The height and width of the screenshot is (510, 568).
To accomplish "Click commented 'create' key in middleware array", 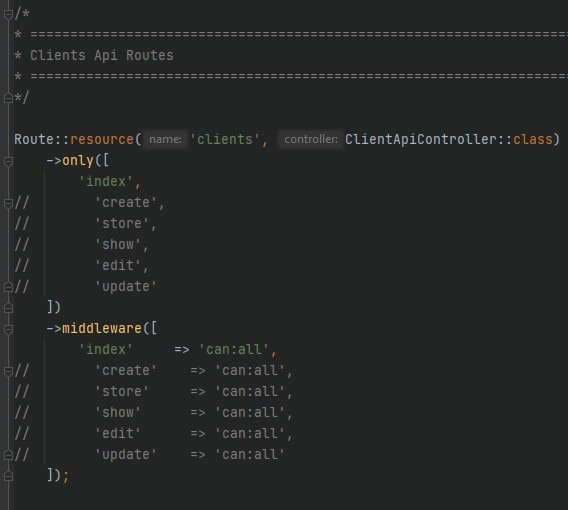I will 125,371.
